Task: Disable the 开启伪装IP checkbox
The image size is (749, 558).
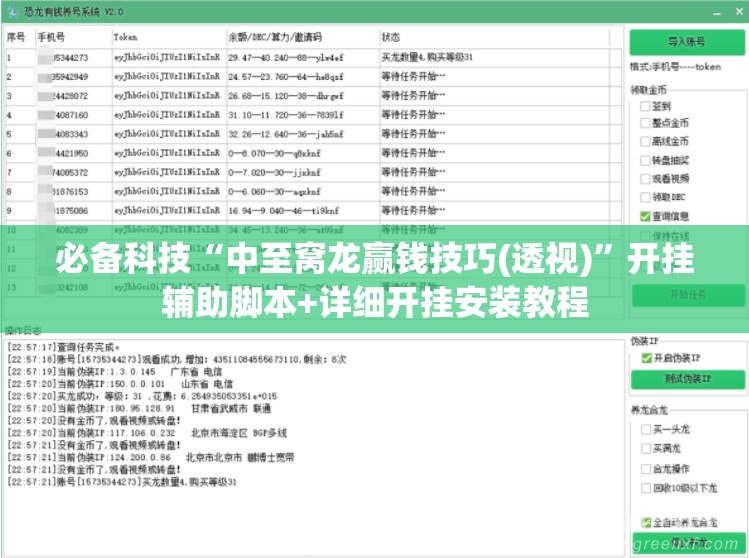Action: (646, 358)
